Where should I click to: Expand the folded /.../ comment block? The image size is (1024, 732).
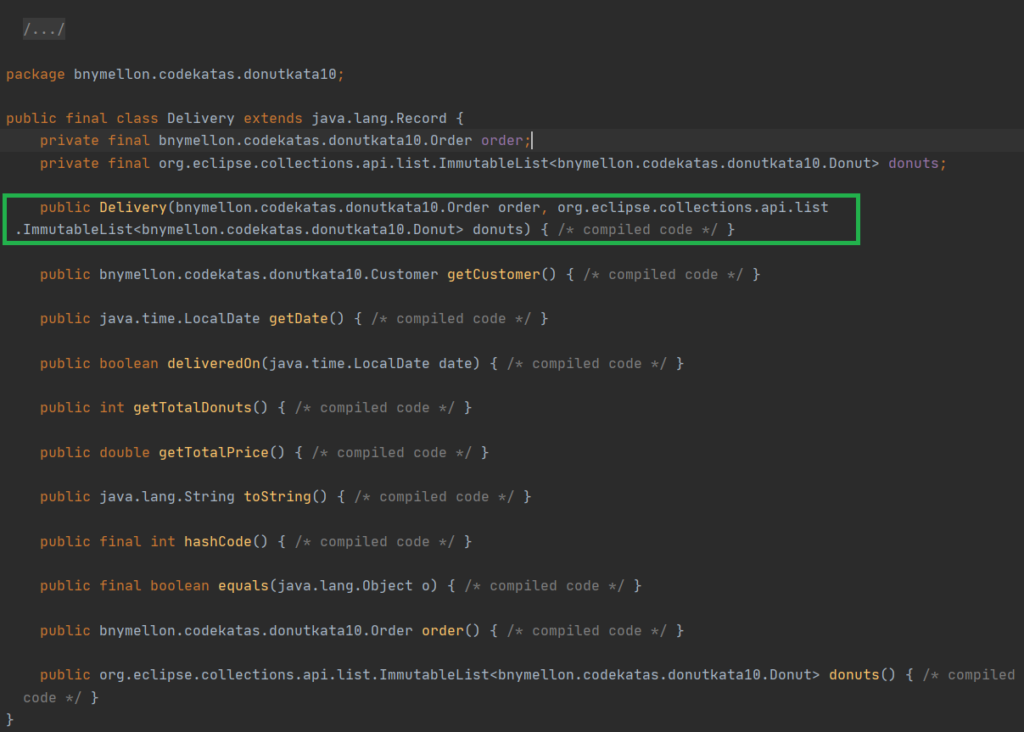coord(44,29)
